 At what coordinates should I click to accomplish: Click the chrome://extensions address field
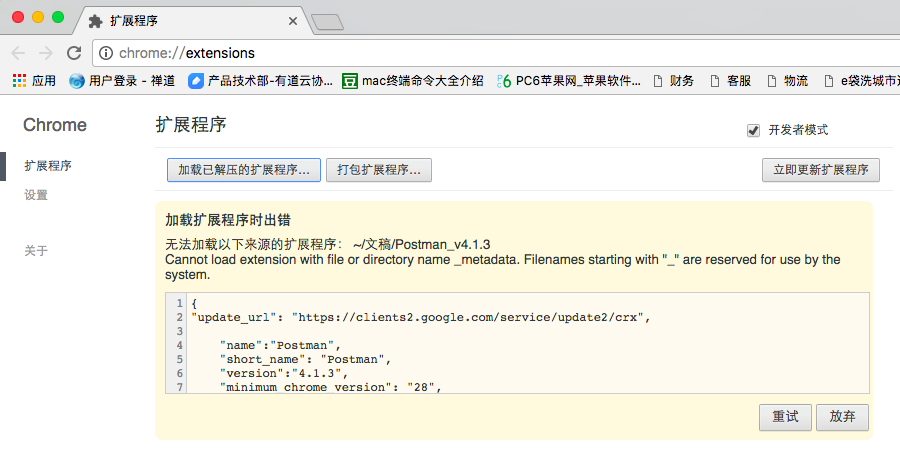tap(400, 53)
